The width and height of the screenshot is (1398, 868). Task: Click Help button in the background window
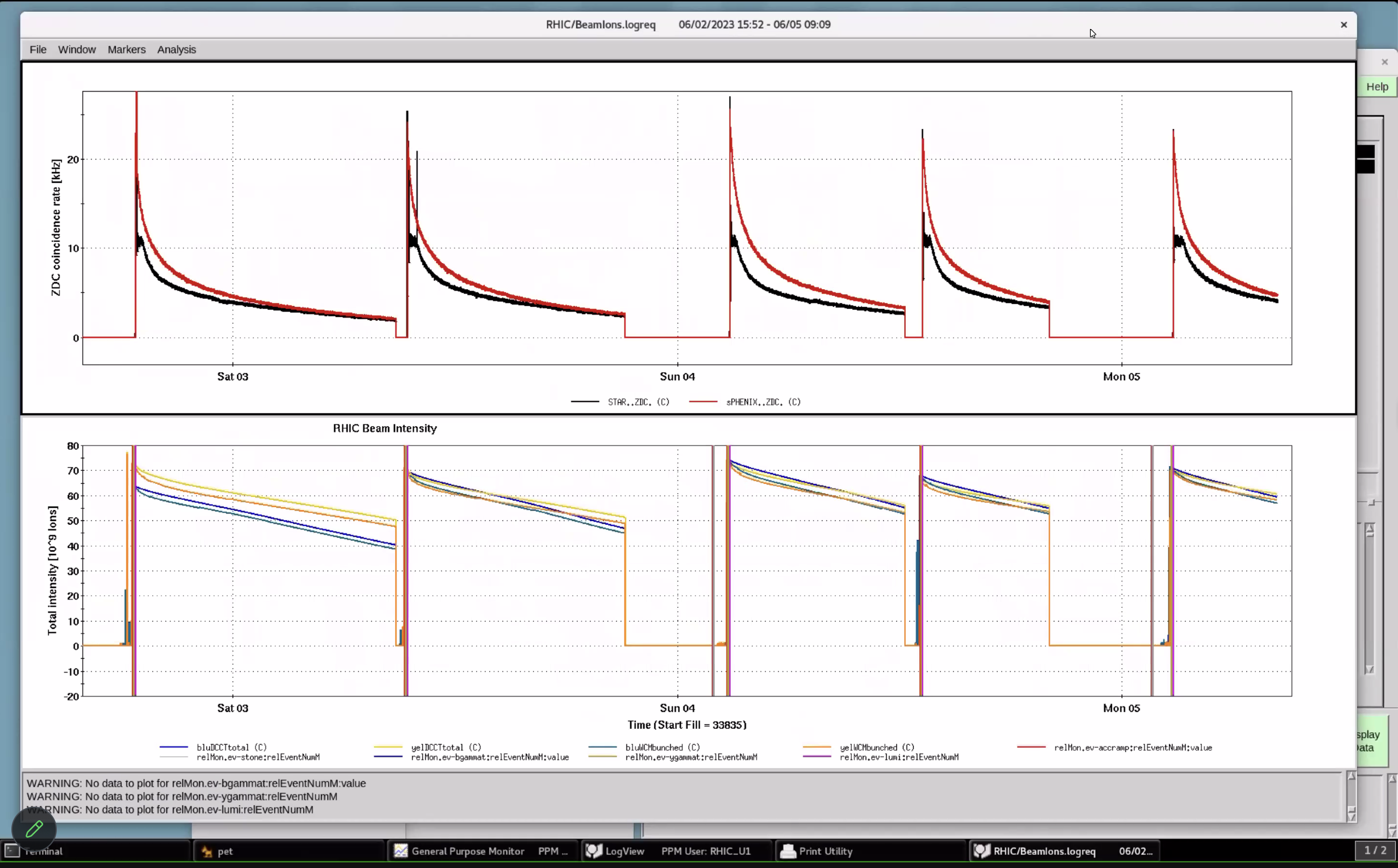(1377, 87)
